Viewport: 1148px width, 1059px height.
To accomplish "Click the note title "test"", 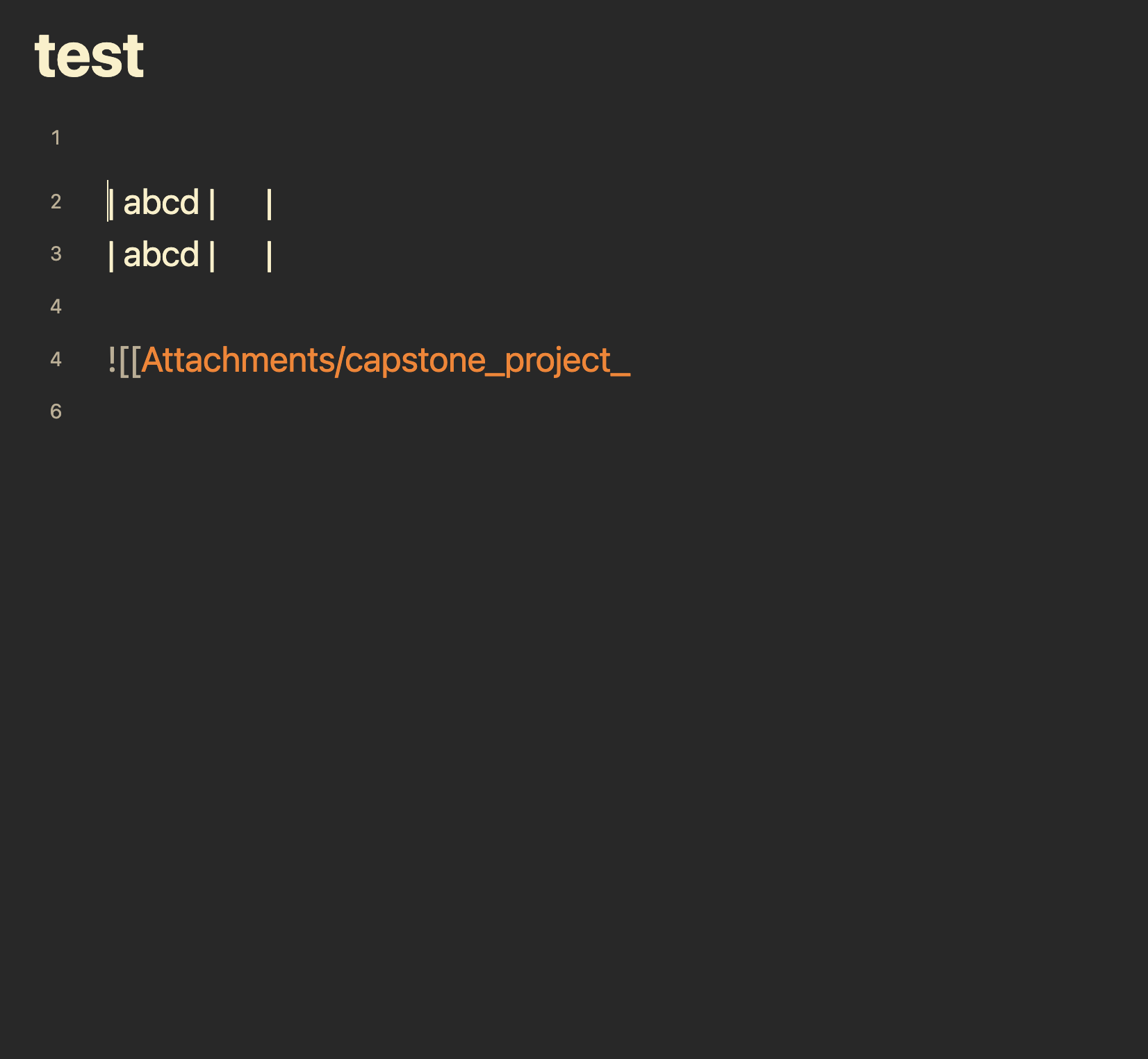I will tap(89, 56).
